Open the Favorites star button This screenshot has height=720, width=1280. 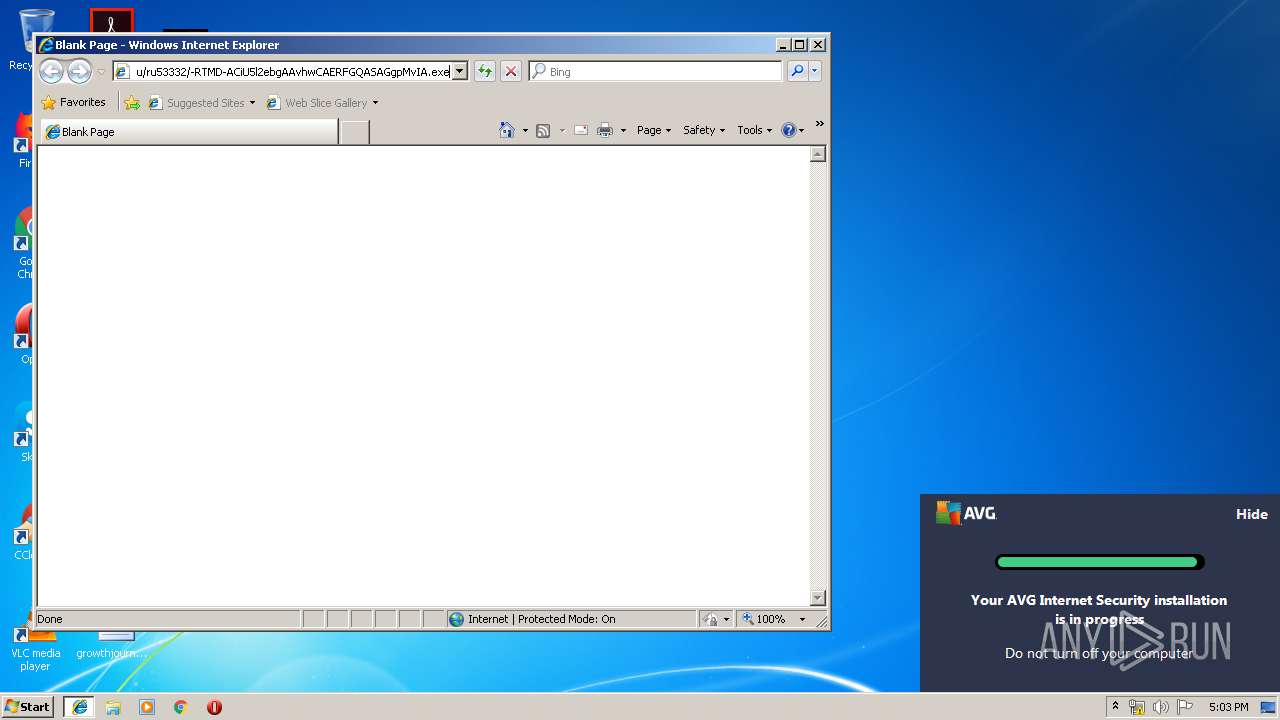pyautogui.click(x=74, y=102)
